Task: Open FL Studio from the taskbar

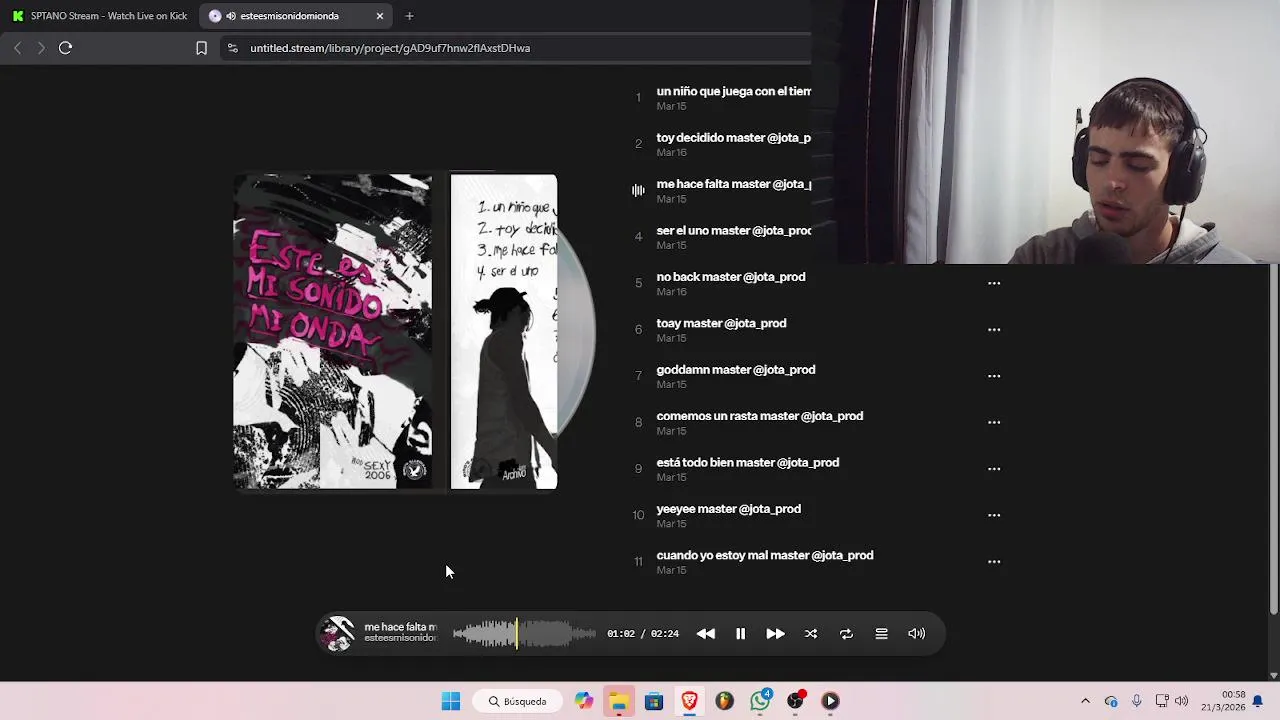Action: 724,701
